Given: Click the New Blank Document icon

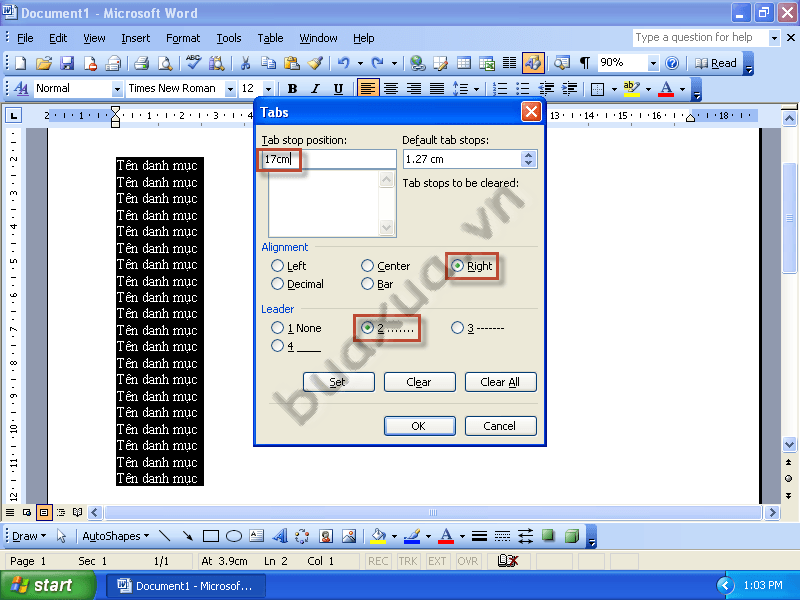Looking at the screenshot, I should pos(20,63).
